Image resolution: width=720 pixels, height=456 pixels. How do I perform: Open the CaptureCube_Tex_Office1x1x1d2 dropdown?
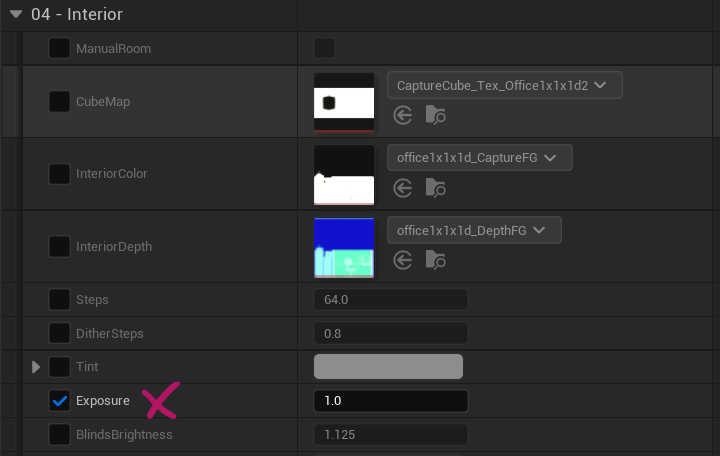tap(504, 85)
